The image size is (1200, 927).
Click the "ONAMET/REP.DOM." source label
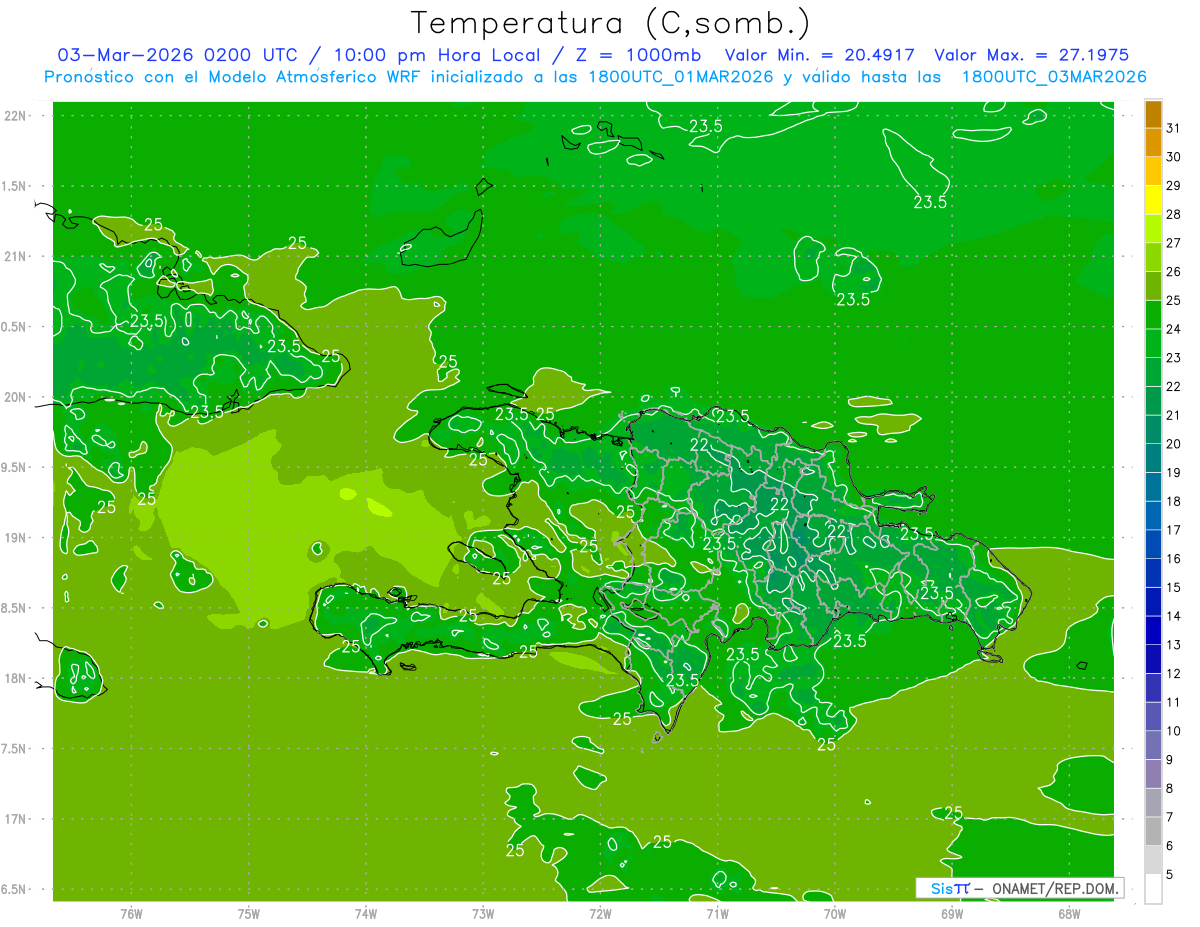(1053, 888)
